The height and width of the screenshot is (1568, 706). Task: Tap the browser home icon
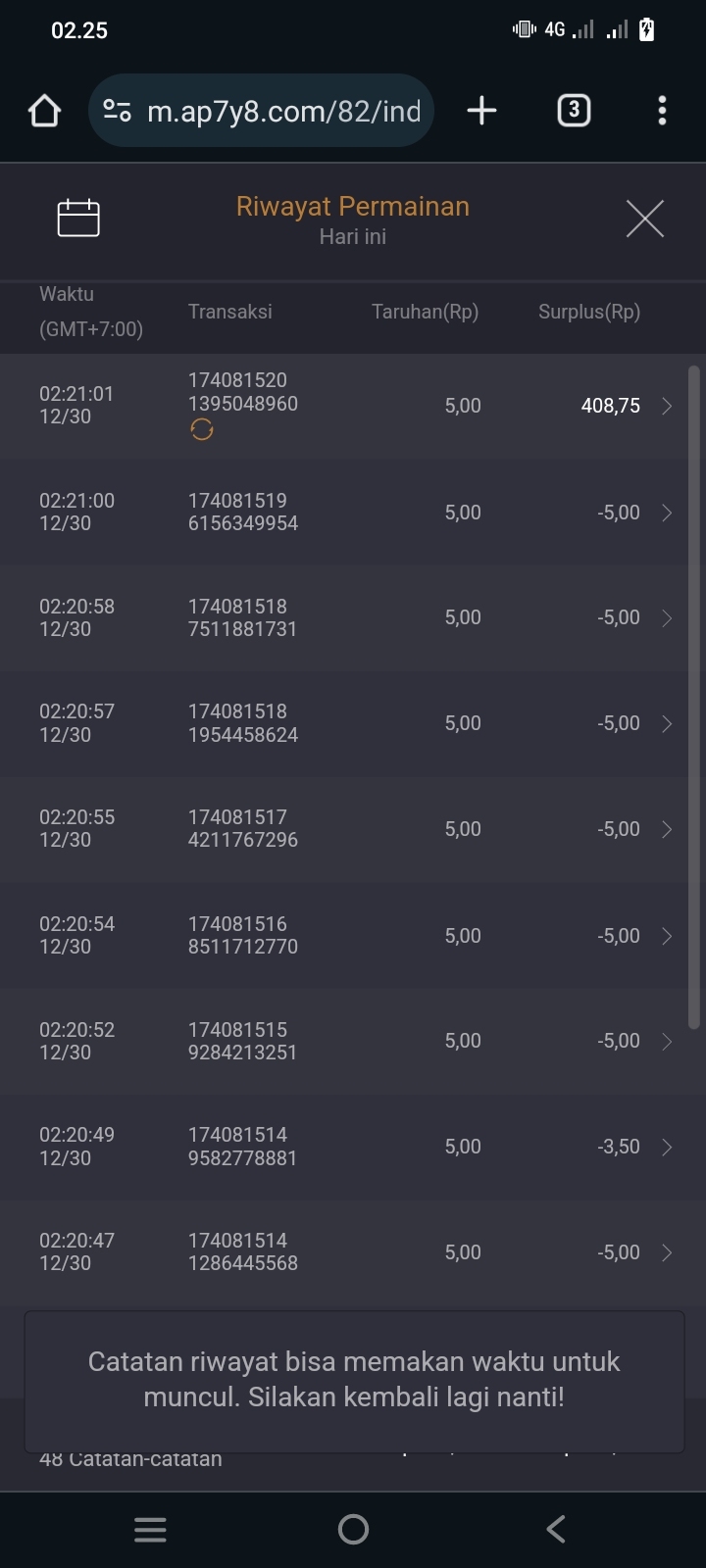pyautogui.click(x=45, y=111)
